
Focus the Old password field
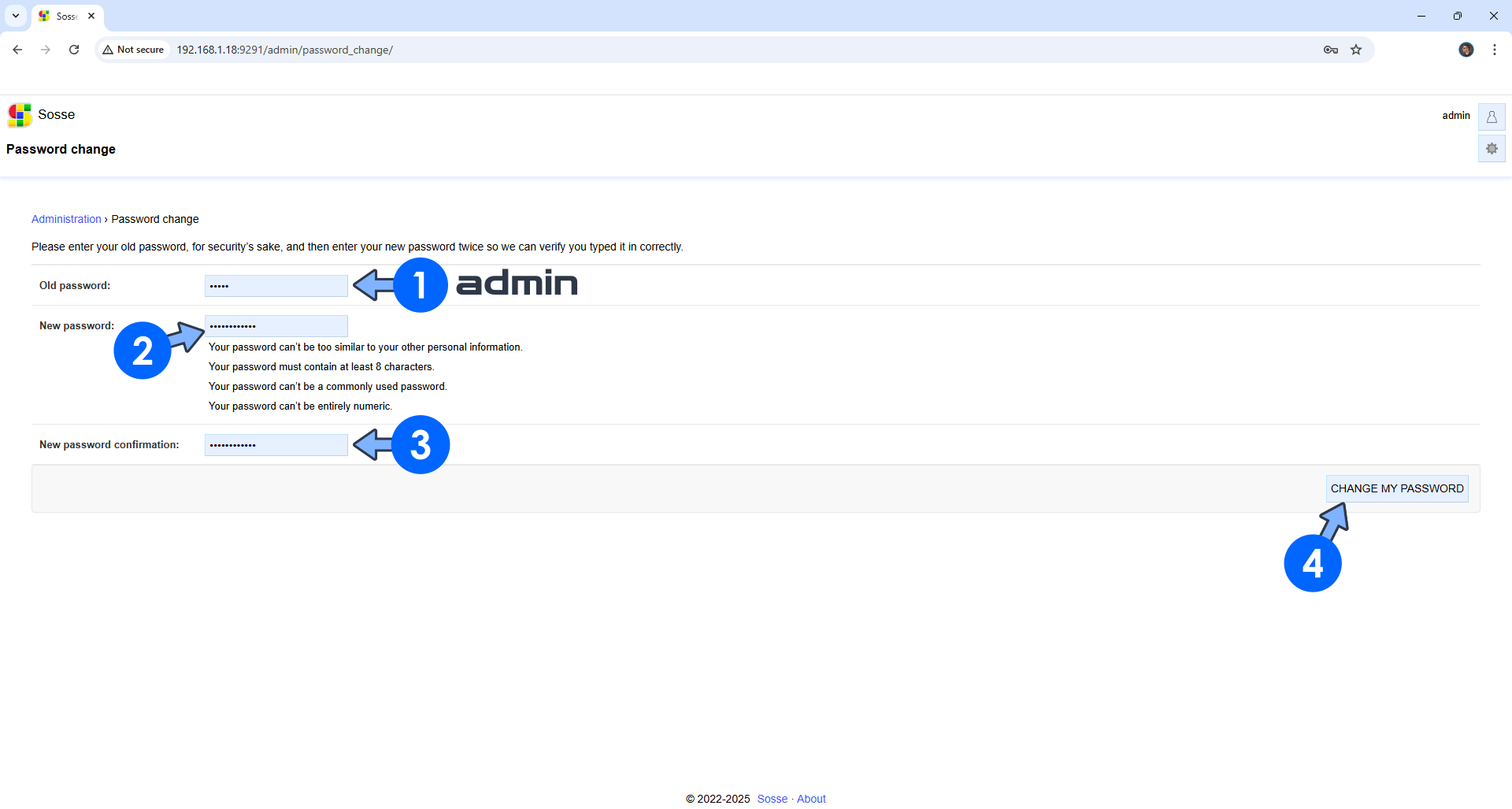[x=276, y=286]
